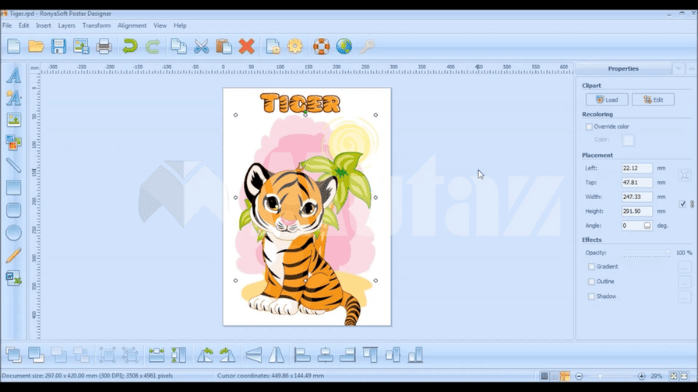Open the Help menu
The image size is (698, 392).
pyautogui.click(x=180, y=26)
